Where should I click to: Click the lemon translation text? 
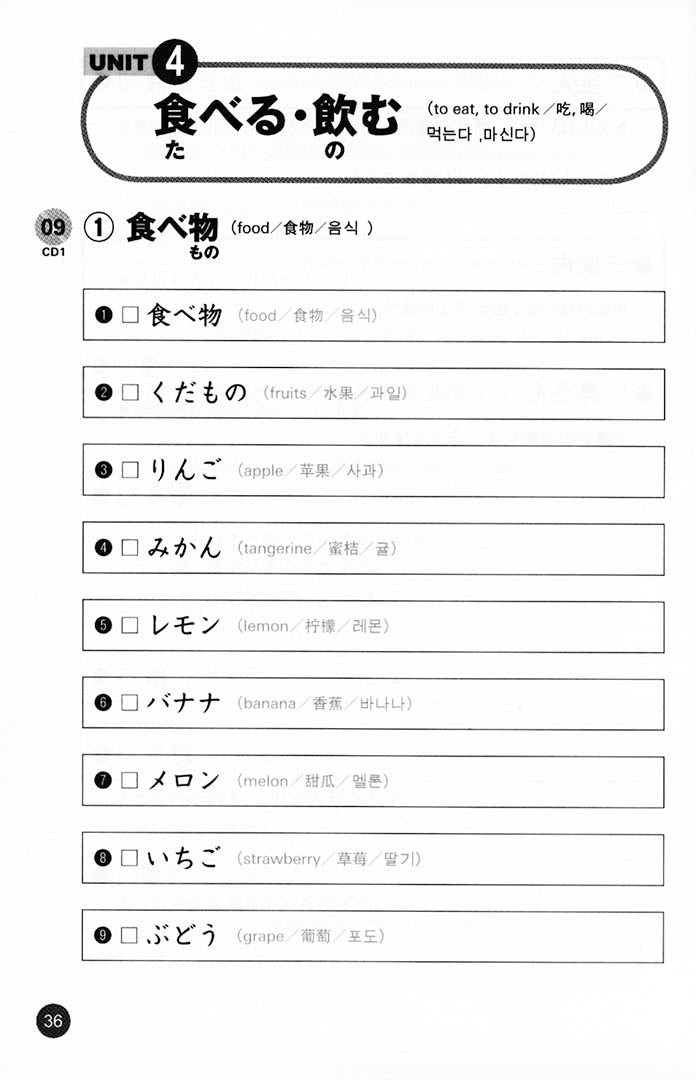pos(314,627)
